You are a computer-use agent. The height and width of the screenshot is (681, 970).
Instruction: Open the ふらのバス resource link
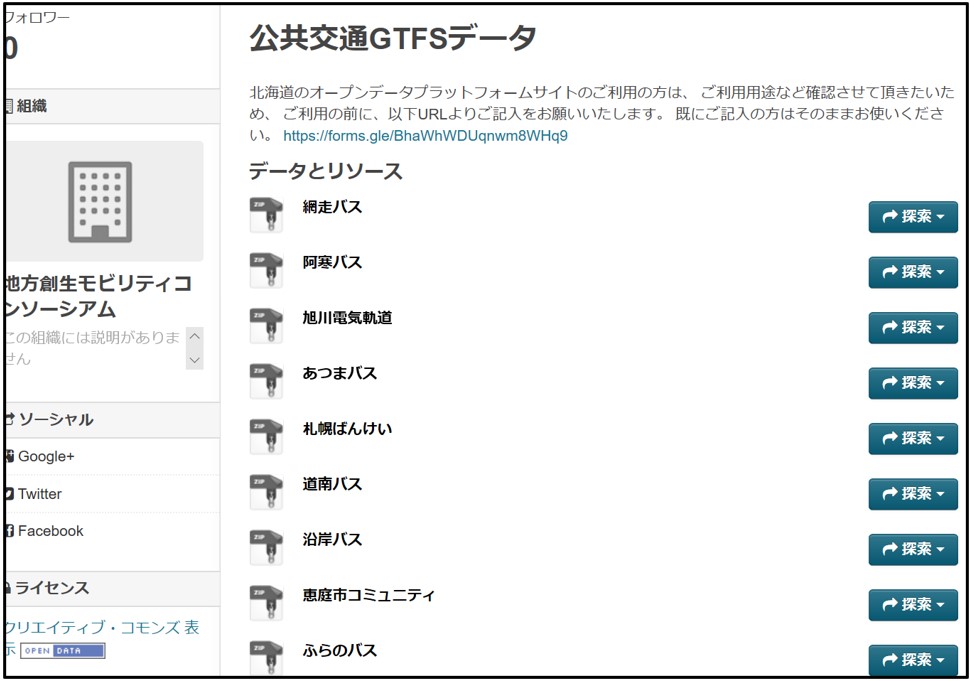click(340, 650)
